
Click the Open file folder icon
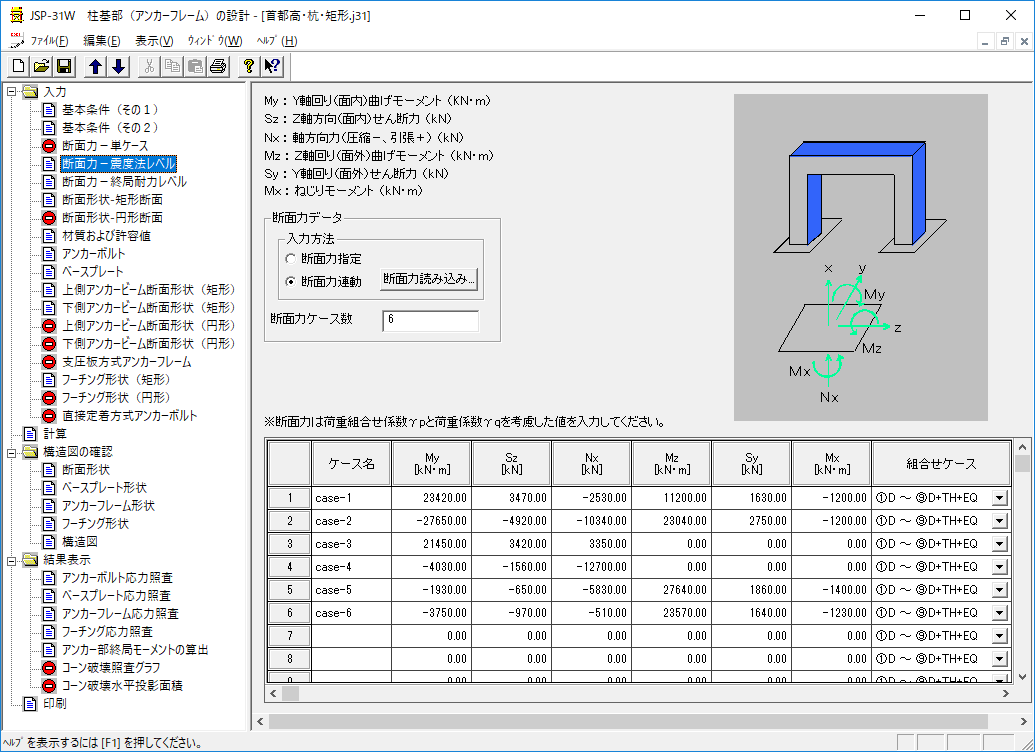click(x=41, y=67)
